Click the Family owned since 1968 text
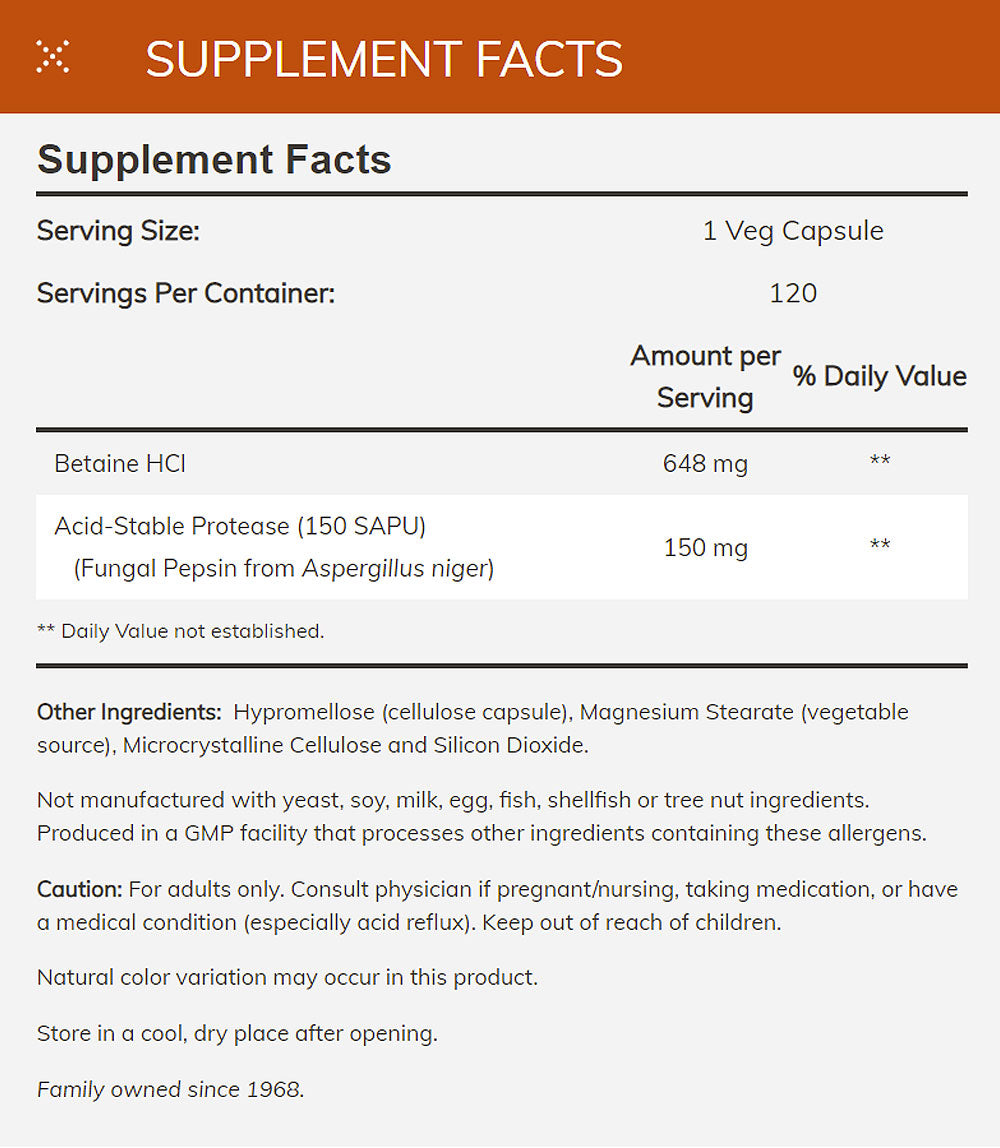 click(170, 1089)
